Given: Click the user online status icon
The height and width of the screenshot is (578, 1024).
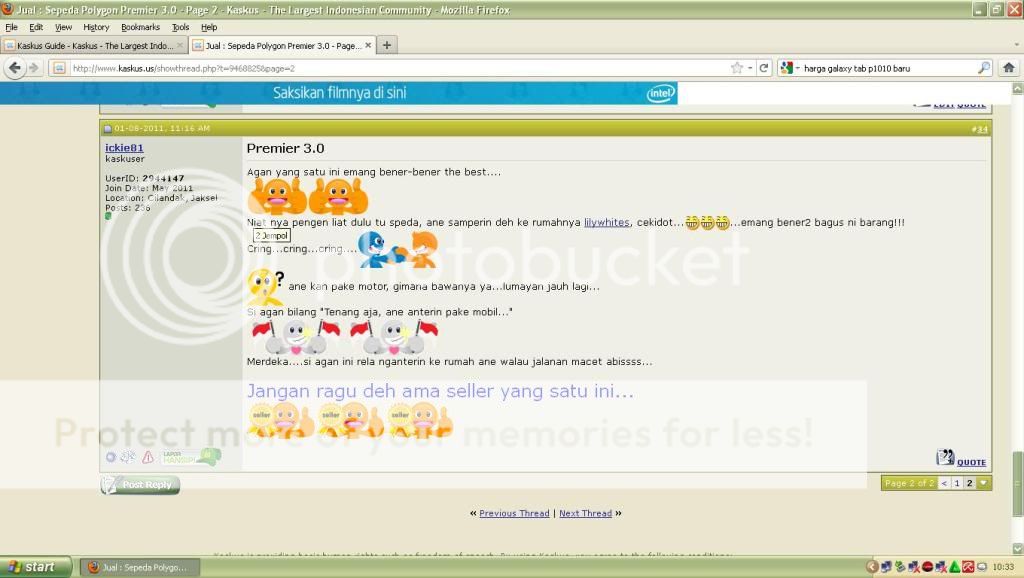Looking at the screenshot, I should [110, 457].
